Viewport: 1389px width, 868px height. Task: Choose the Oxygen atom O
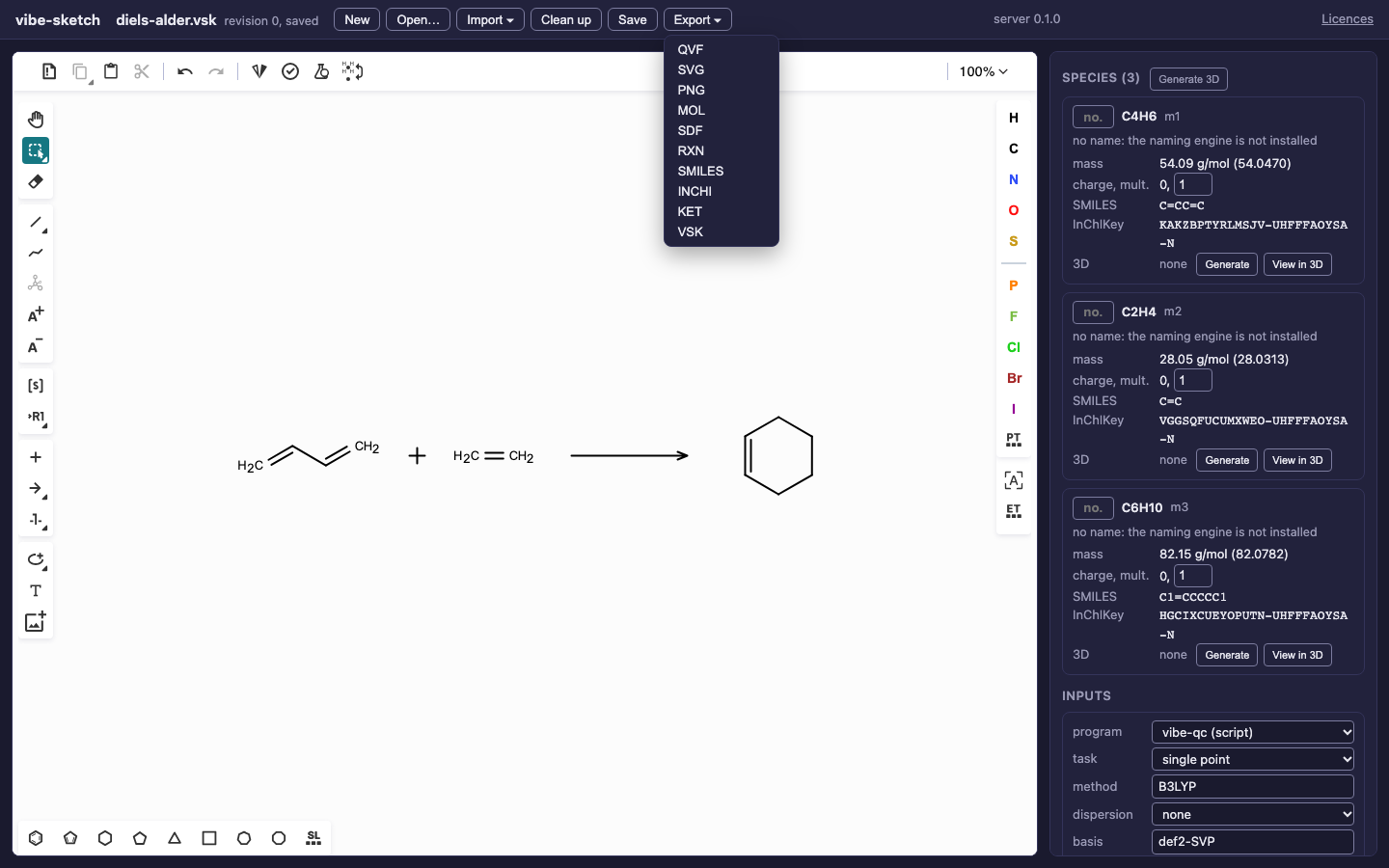pos(1014,210)
